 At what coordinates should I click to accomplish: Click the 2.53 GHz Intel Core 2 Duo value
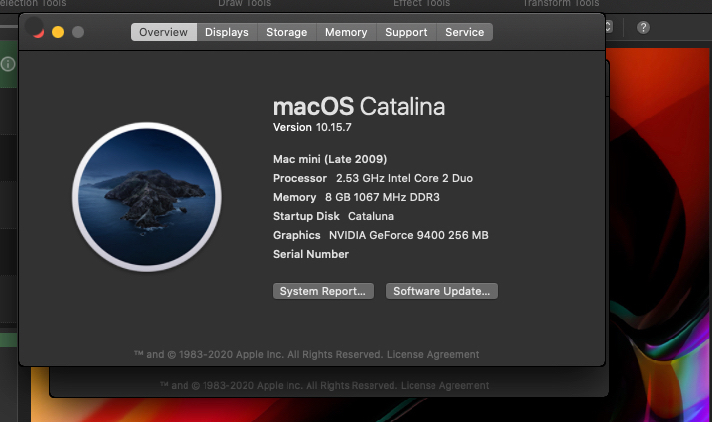coord(404,178)
